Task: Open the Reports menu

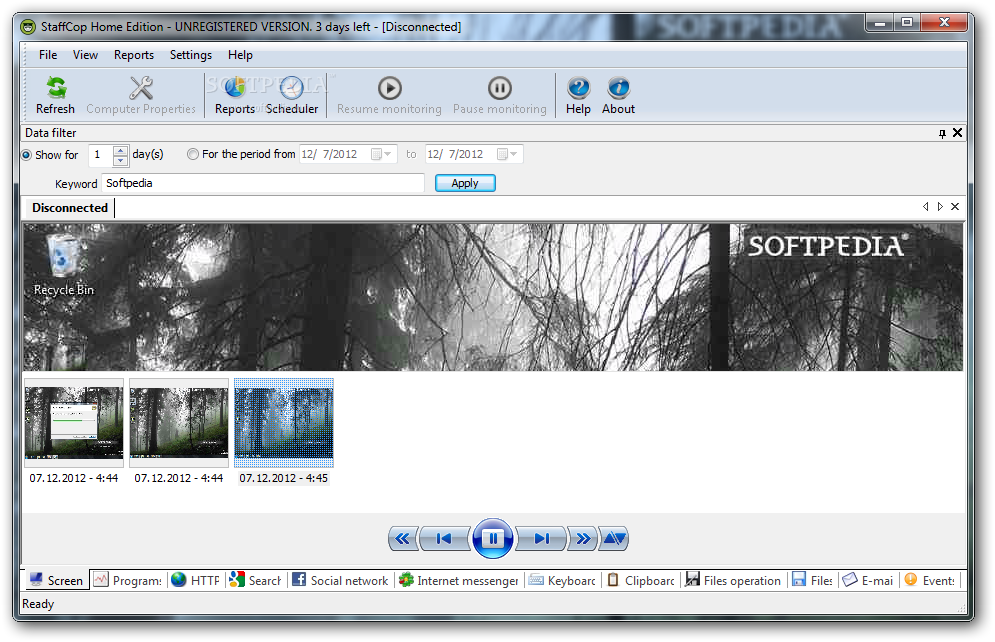Action: point(134,55)
